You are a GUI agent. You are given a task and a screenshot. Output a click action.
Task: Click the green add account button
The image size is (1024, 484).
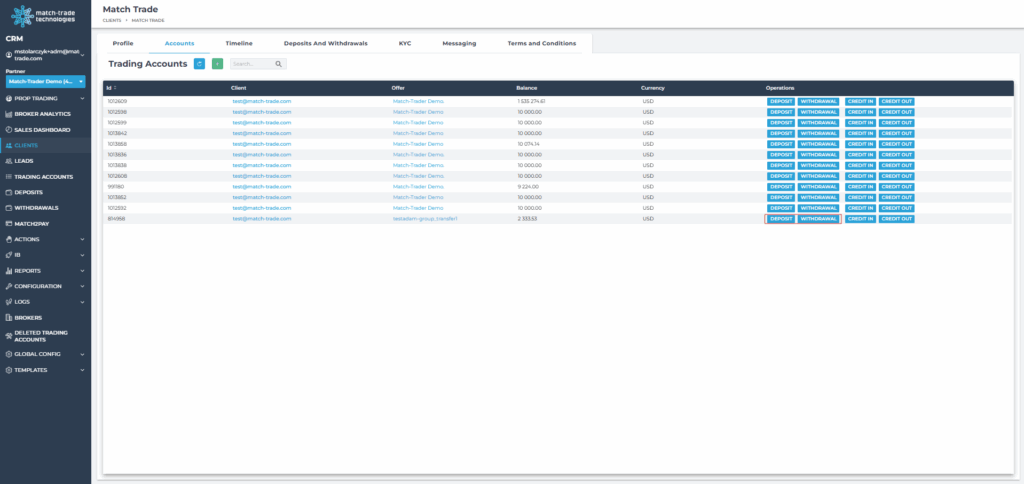pyautogui.click(x=217, y=64)
